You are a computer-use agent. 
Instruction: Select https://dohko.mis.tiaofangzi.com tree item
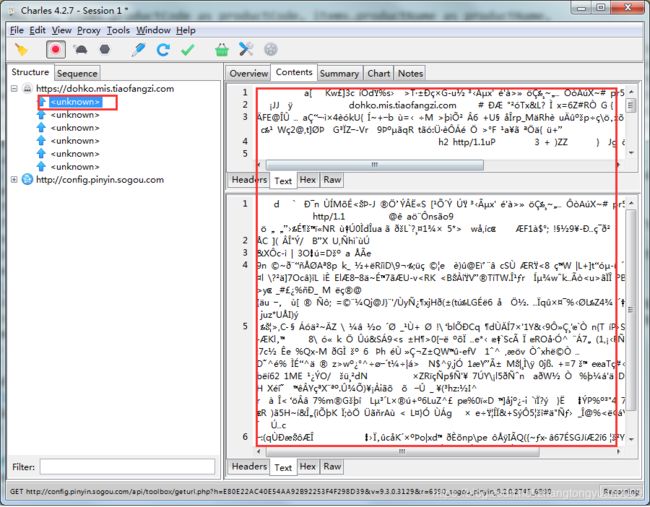[105, 88]
